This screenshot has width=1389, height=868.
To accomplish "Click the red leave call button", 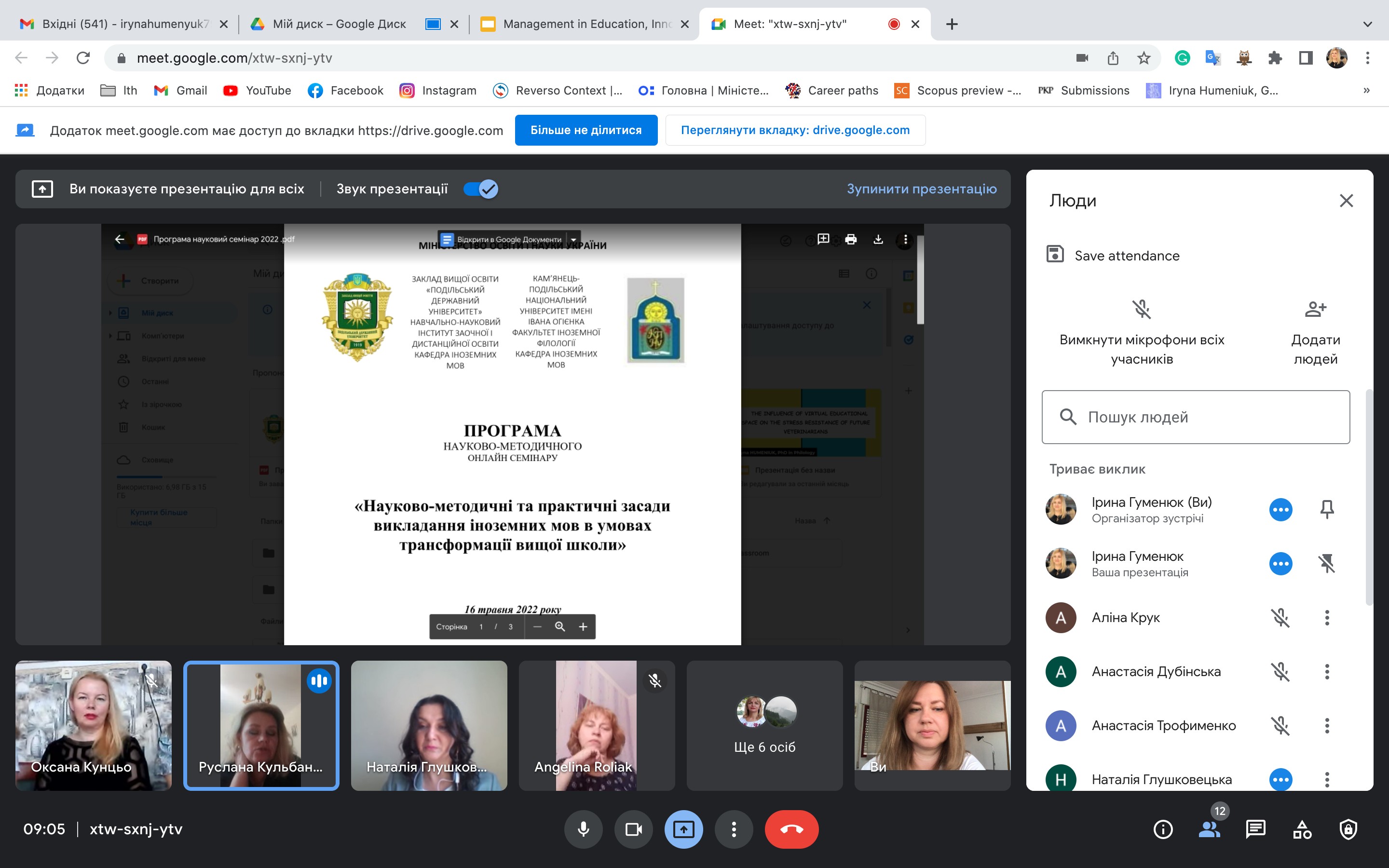I will click(x=791, y=829).
